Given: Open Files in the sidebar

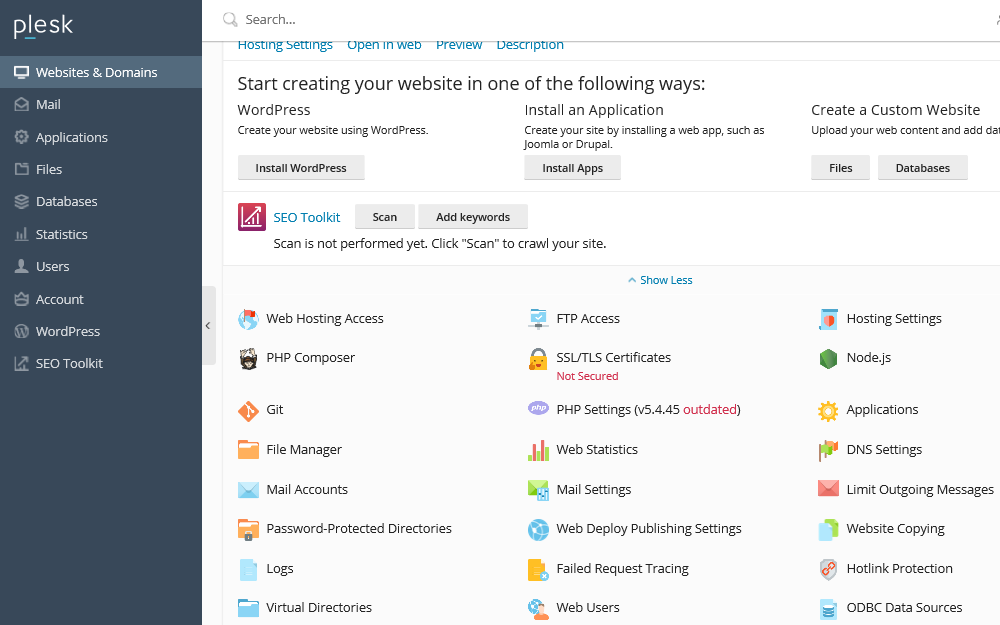Looking at the screenshot, I should pyautogui.click(x=101, y=169).
